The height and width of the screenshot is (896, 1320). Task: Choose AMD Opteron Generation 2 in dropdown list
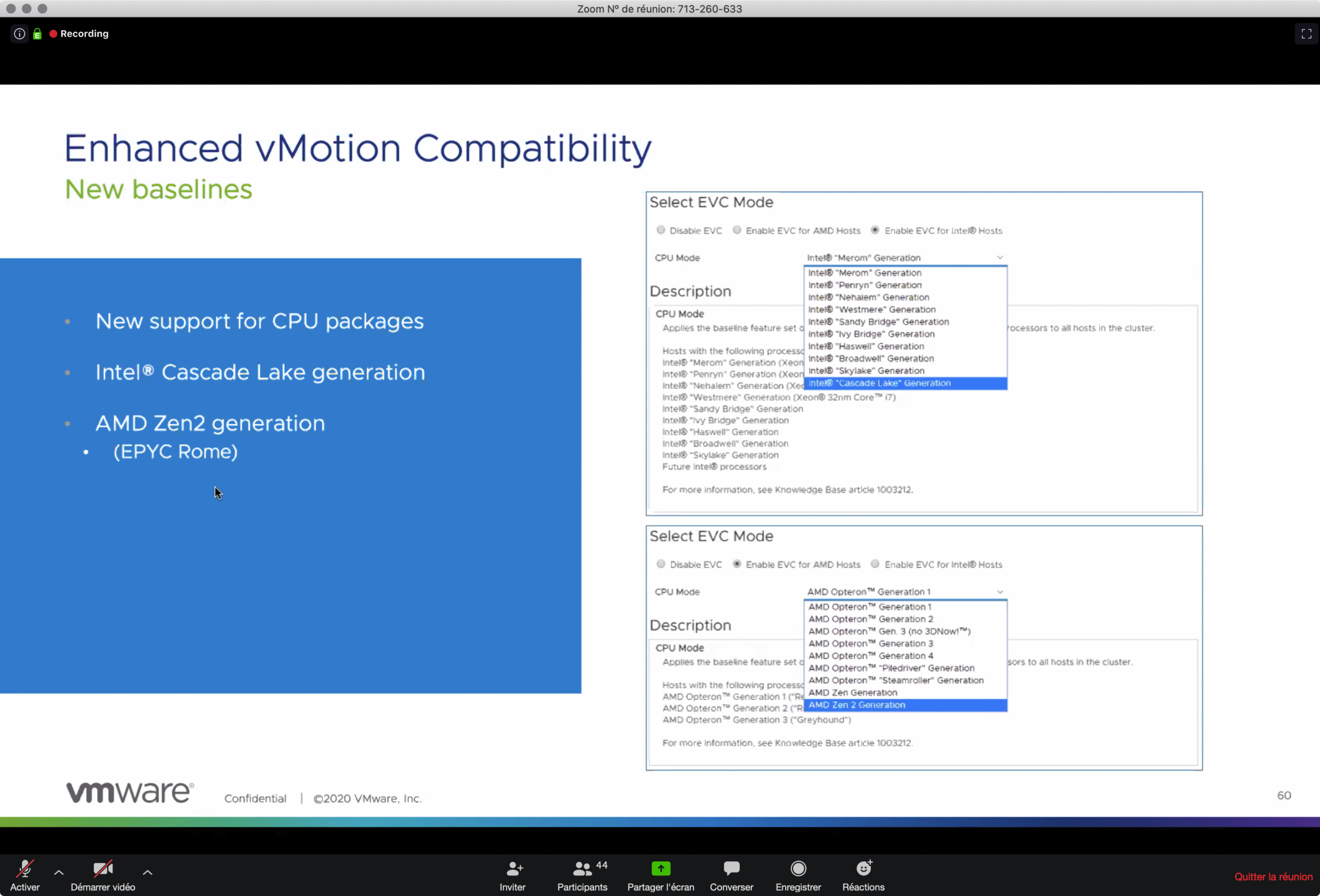click(905, 619)
